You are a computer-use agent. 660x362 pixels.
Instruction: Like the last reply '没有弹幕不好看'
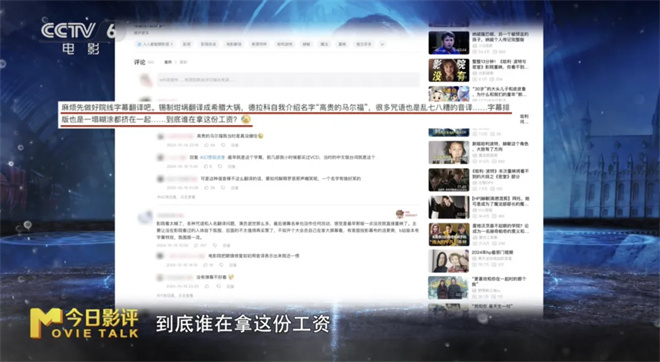[207, 286]
